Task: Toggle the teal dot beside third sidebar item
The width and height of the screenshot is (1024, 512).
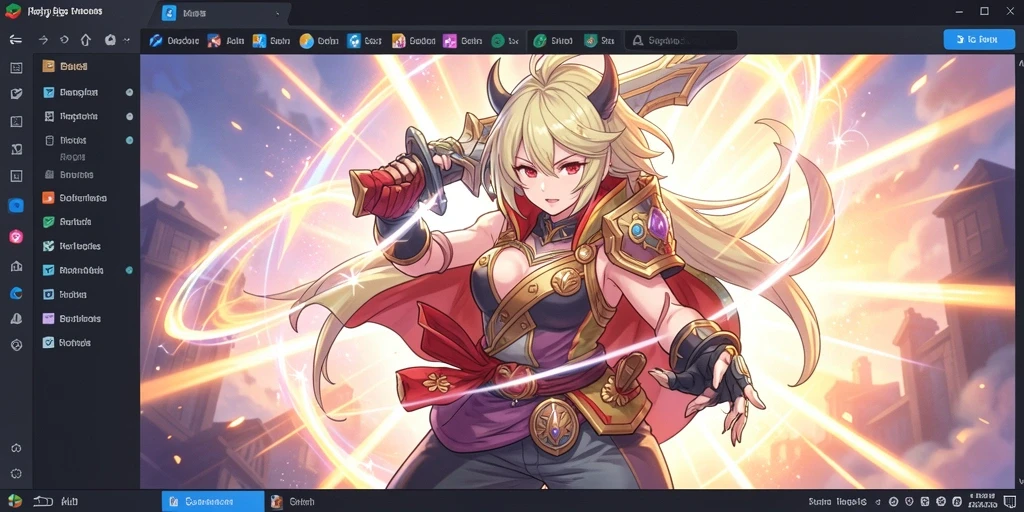Action: [129, 140]
